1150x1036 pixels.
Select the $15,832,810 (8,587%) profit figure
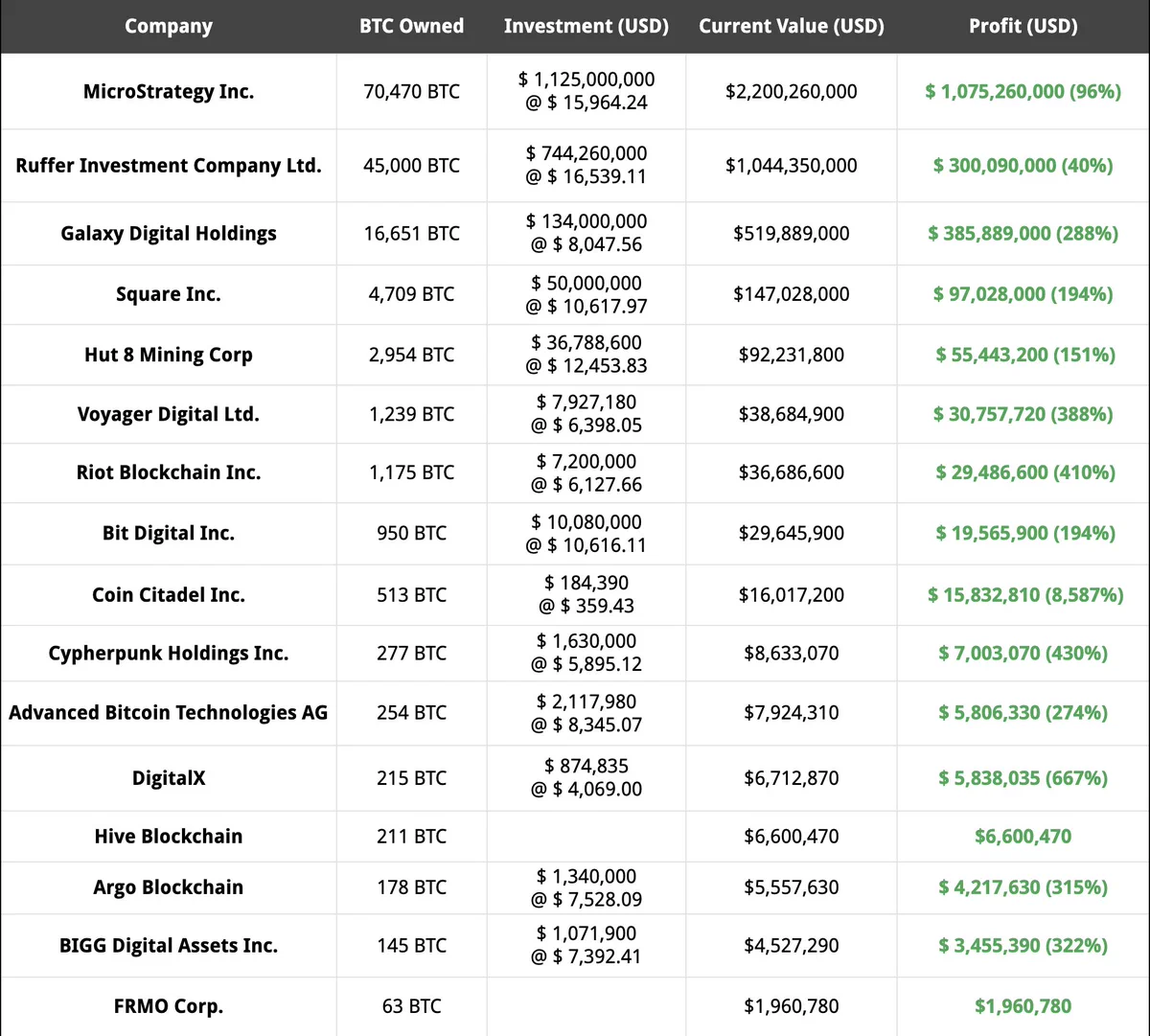[x=1023, y=595]
